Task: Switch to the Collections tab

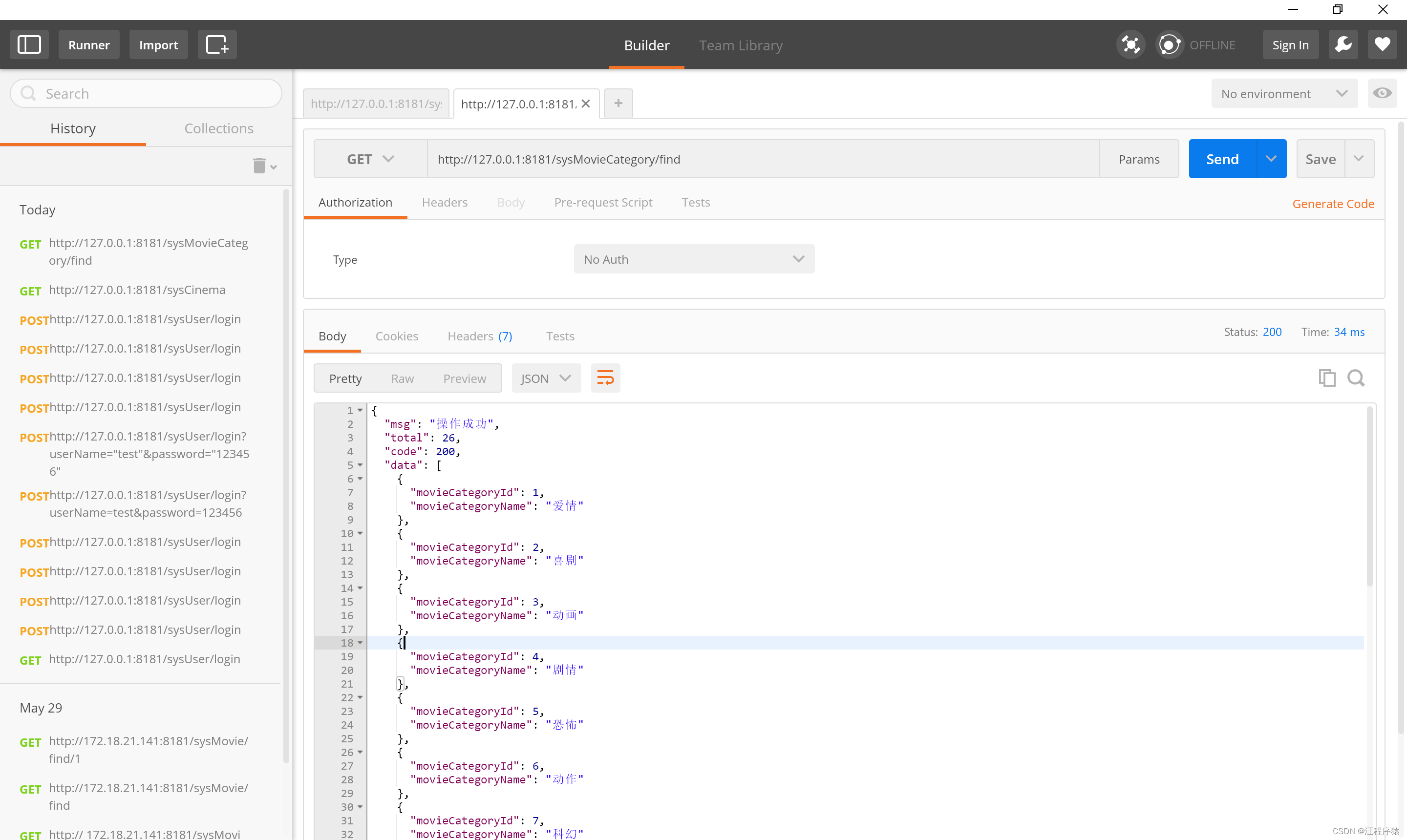Action: point(218,128)
